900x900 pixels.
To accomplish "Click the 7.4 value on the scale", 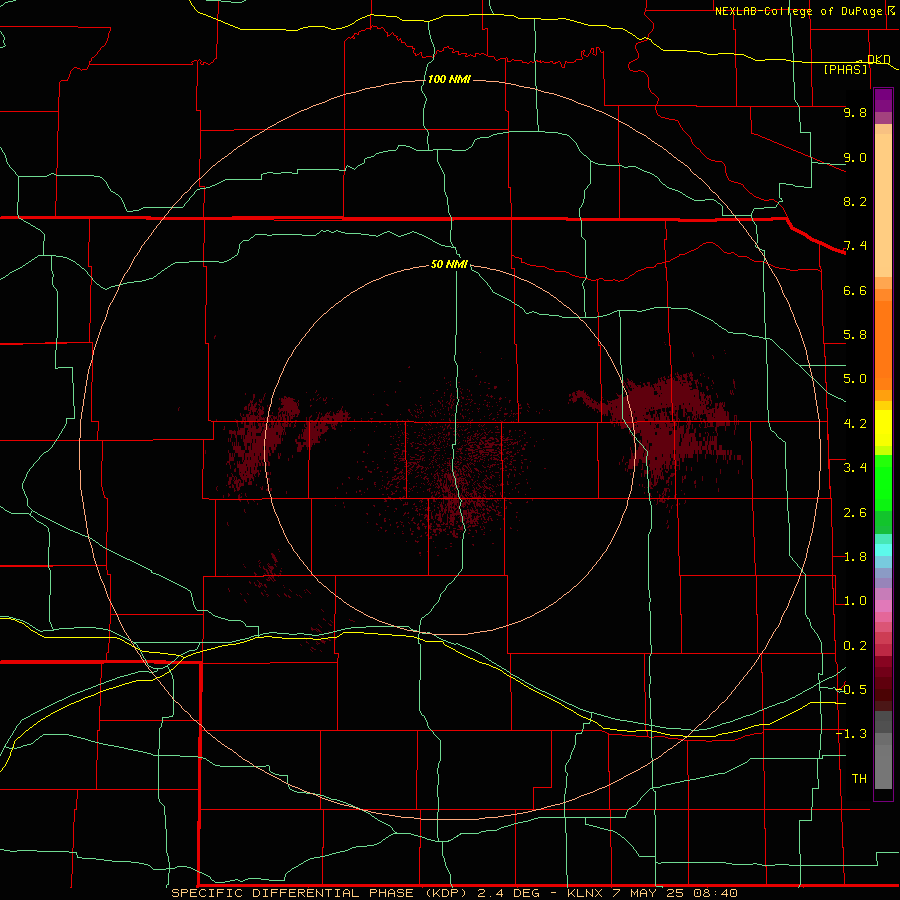I will pos(855,246).
